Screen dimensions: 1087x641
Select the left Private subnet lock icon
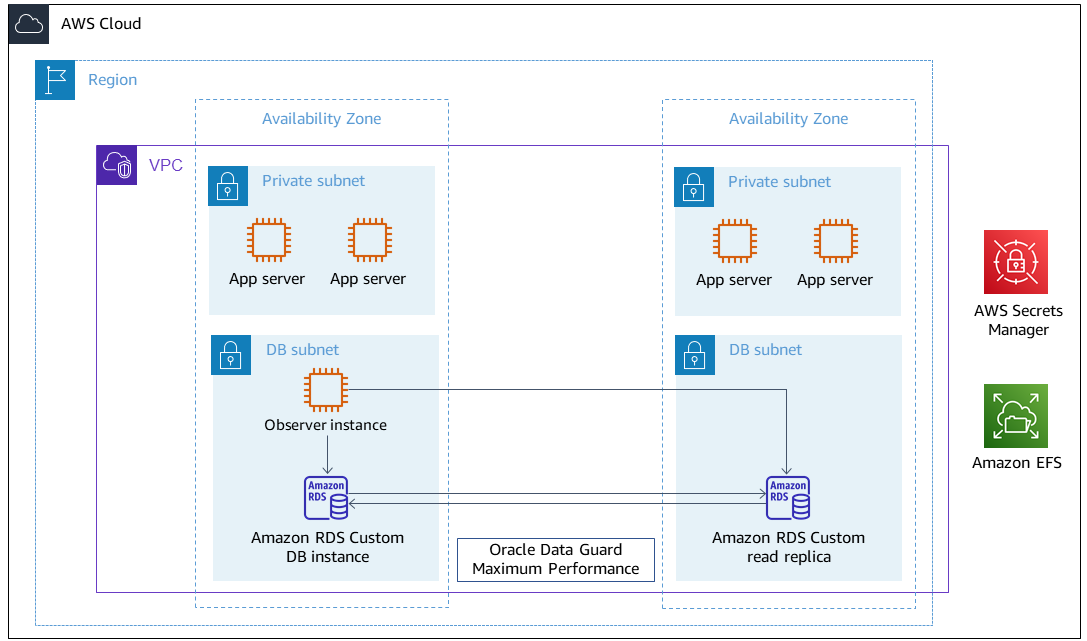click(x=228, y=187)
